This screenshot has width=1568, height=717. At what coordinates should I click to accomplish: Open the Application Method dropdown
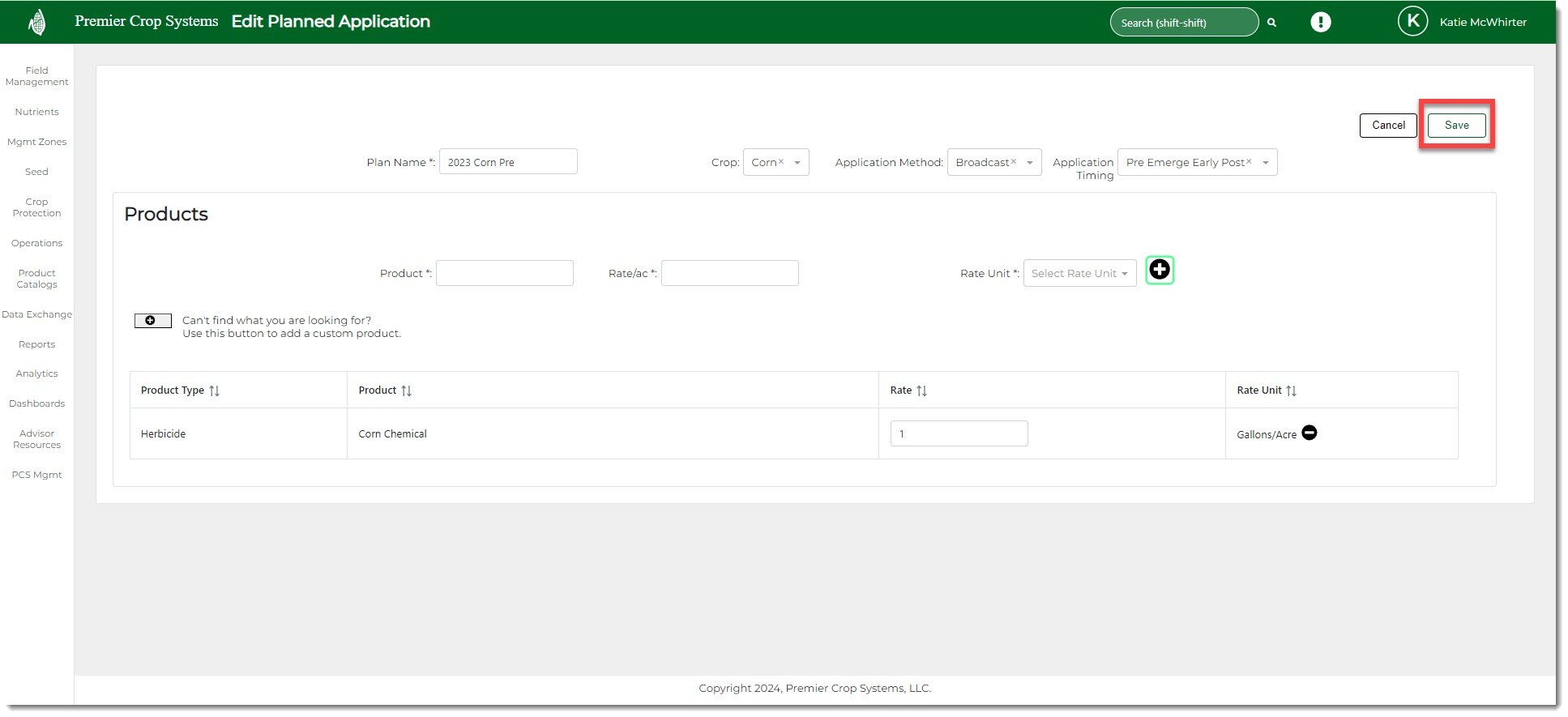pos(1029,163)
